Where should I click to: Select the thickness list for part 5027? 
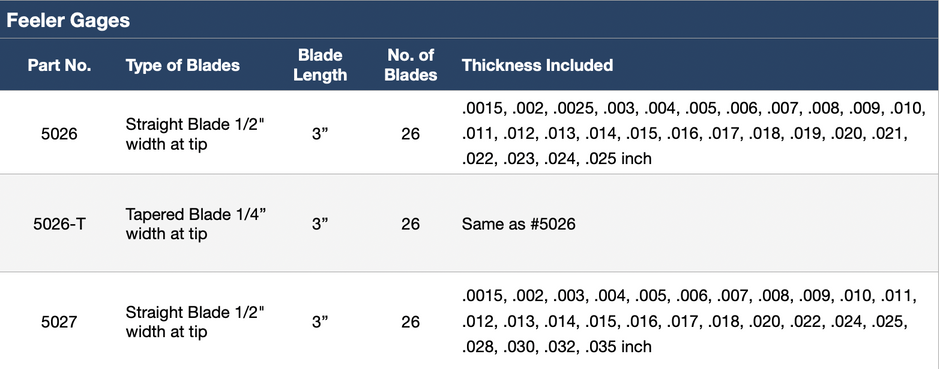point(689,321)
